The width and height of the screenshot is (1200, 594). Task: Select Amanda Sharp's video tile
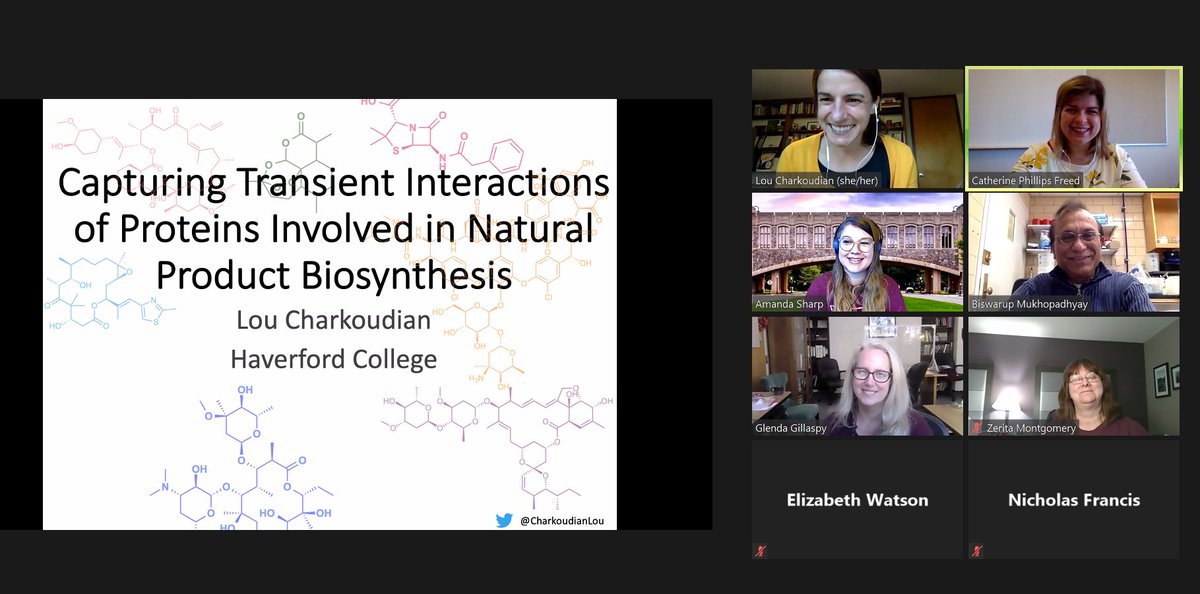(x=858, y=252)
